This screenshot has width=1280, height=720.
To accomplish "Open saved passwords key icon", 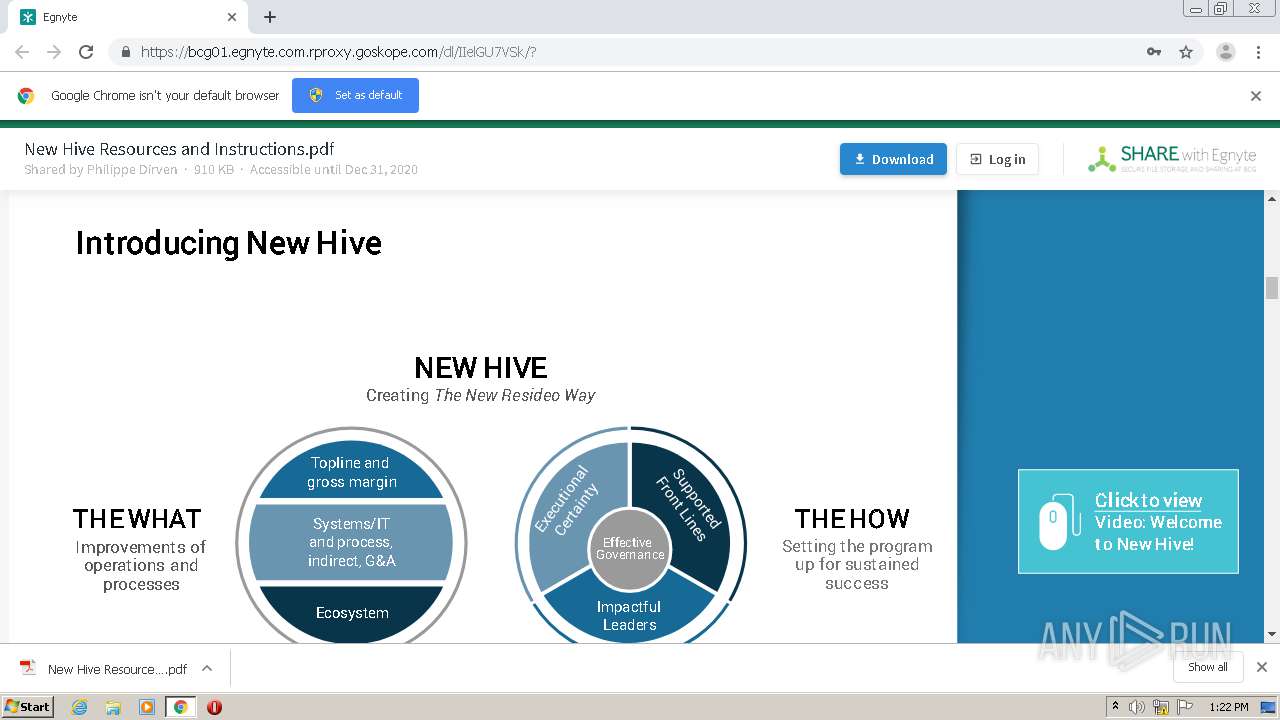I will coord(1153,52).
